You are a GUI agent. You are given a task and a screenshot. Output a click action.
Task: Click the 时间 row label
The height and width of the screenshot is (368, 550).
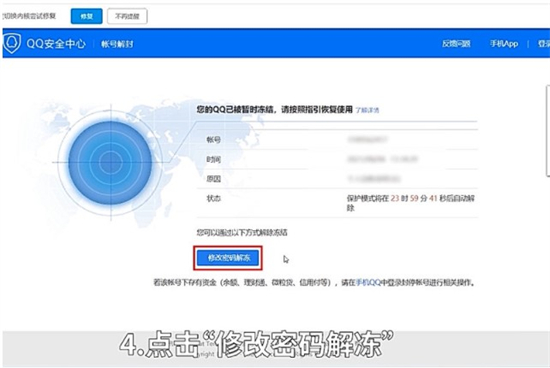(213, 160)
